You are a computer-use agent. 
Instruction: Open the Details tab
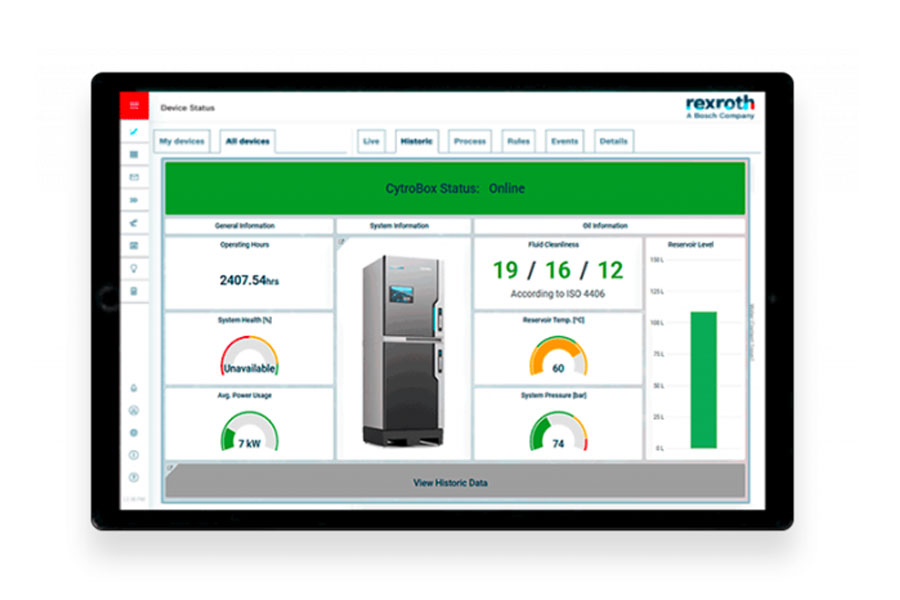point(614,141)
